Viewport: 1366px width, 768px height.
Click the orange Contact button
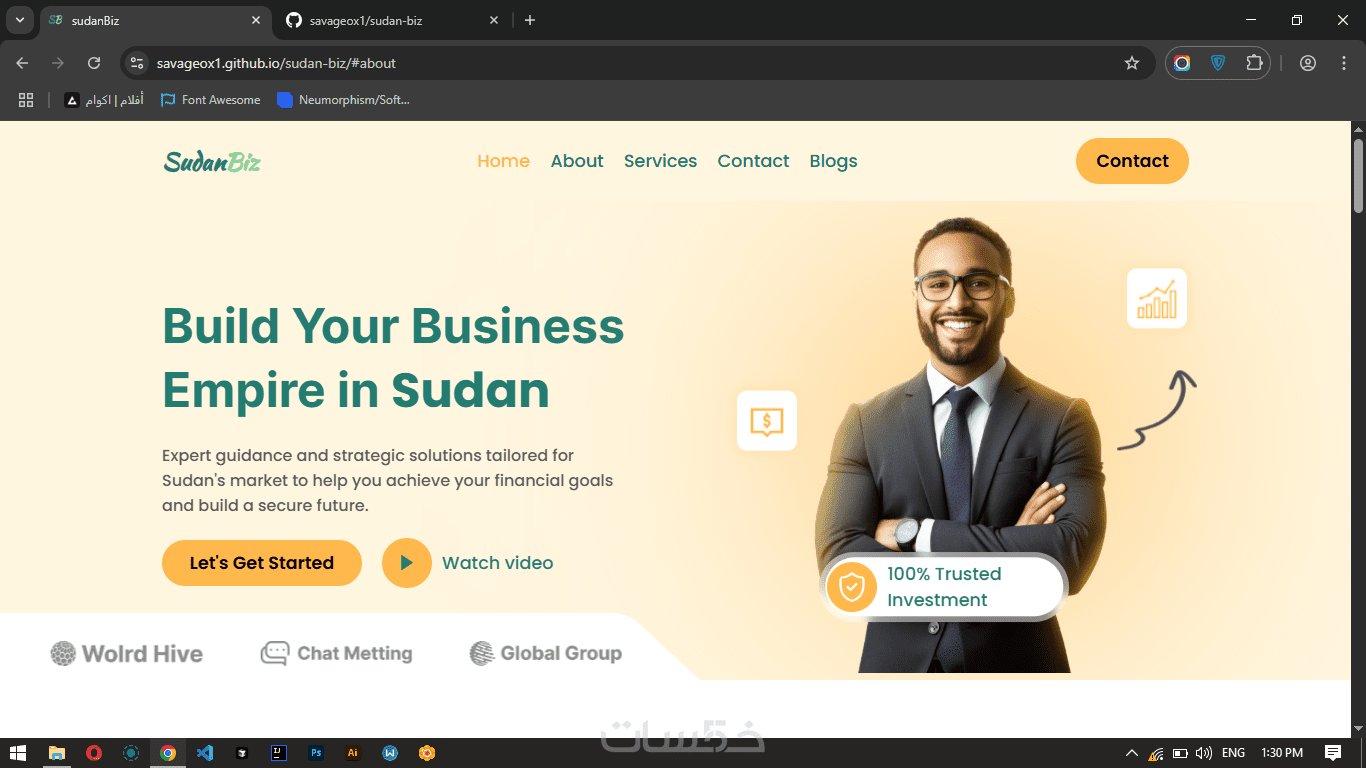(1132, 161)
